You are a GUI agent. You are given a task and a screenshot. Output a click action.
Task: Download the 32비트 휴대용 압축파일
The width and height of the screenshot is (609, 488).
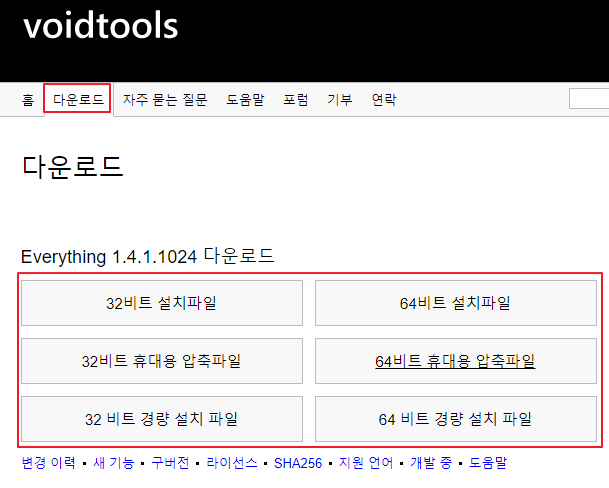tap(162, 361)
